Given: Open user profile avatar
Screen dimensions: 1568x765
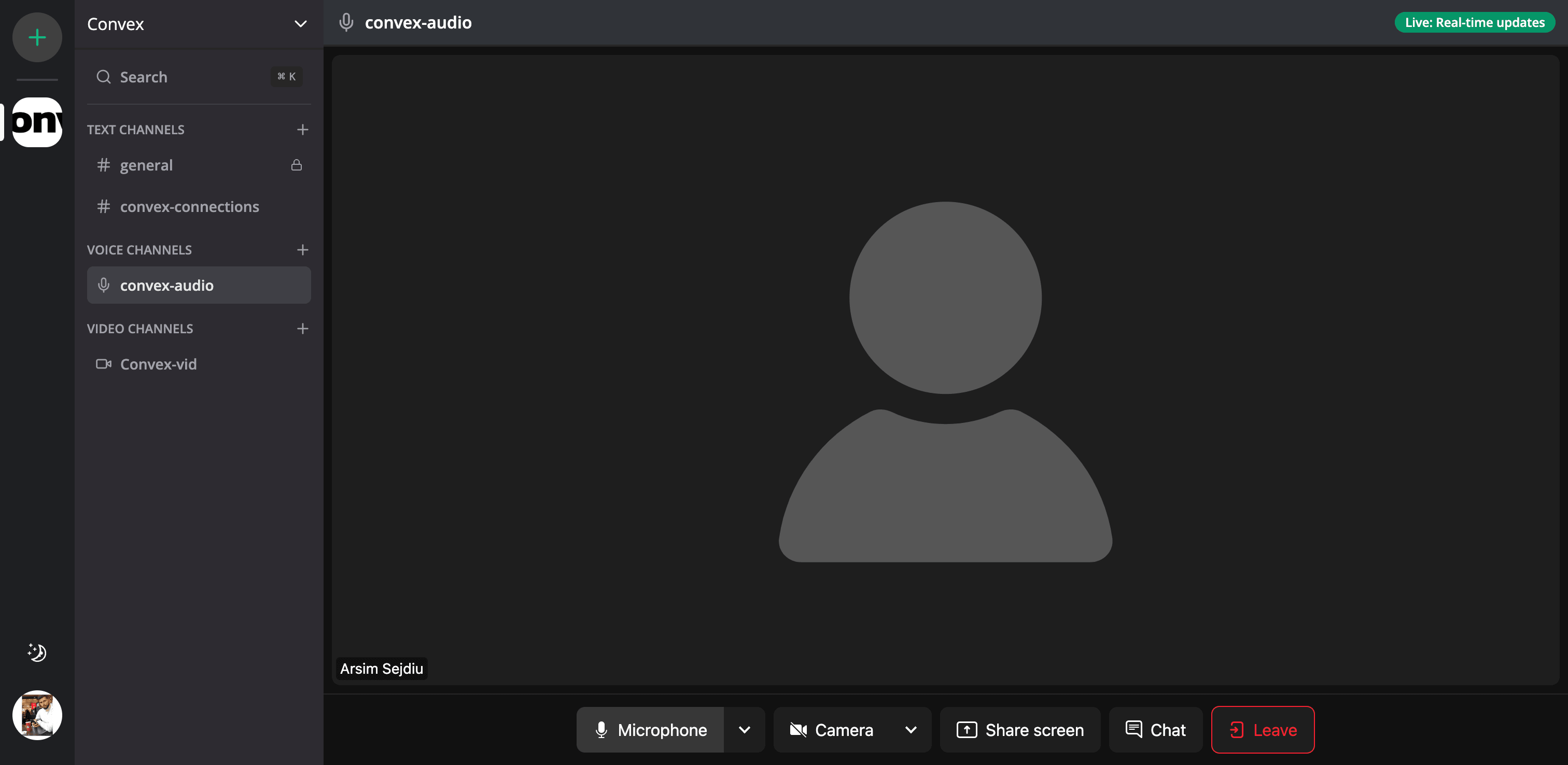Looking at the screenshot, I should point(37,715).
